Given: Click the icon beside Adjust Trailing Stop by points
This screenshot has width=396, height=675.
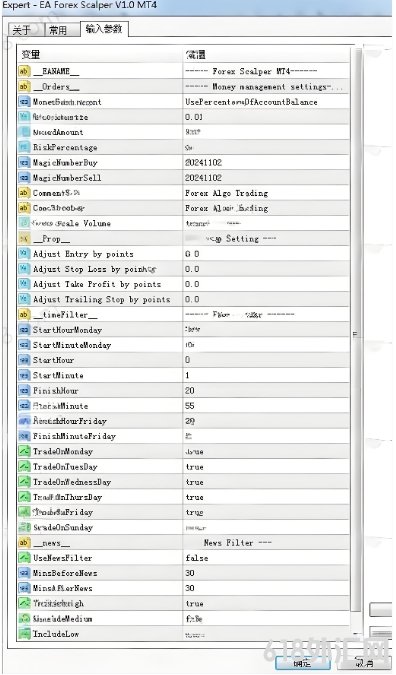Looking at the screenshot, I should pos(24,299).
